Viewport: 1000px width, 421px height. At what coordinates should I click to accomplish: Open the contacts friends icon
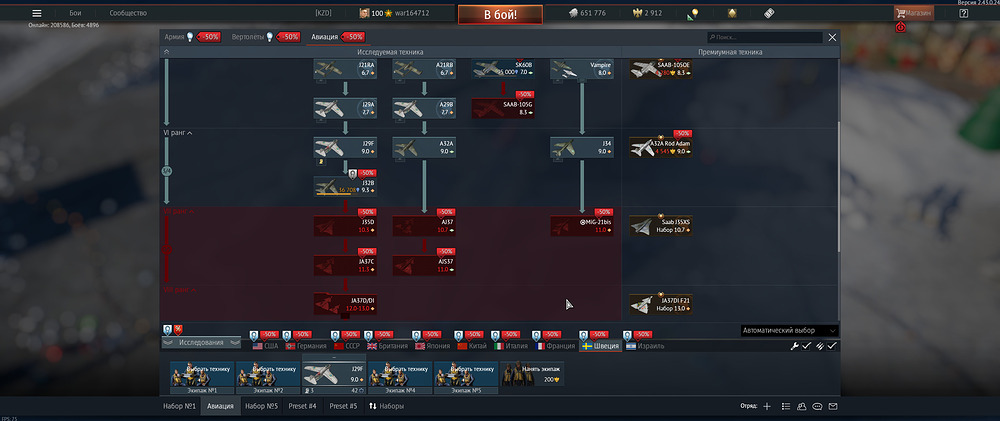[802, 406]
